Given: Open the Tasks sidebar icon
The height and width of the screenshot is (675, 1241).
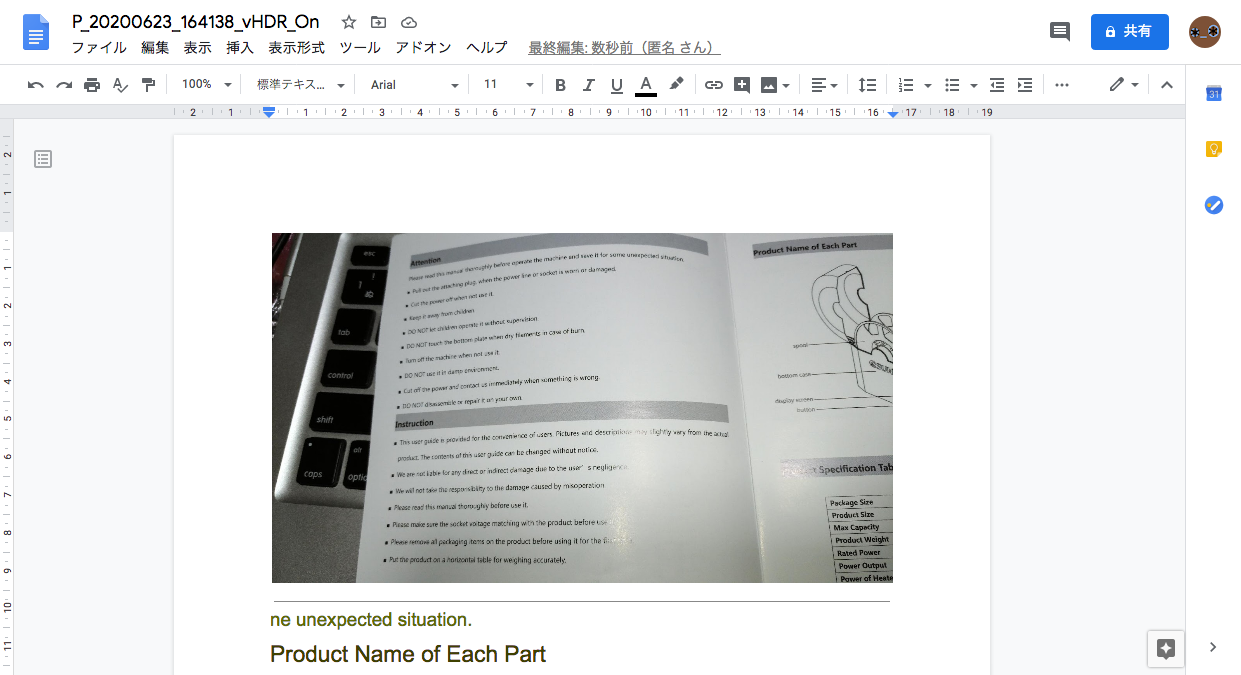Looking at the screenshot, I should 1213,205.
